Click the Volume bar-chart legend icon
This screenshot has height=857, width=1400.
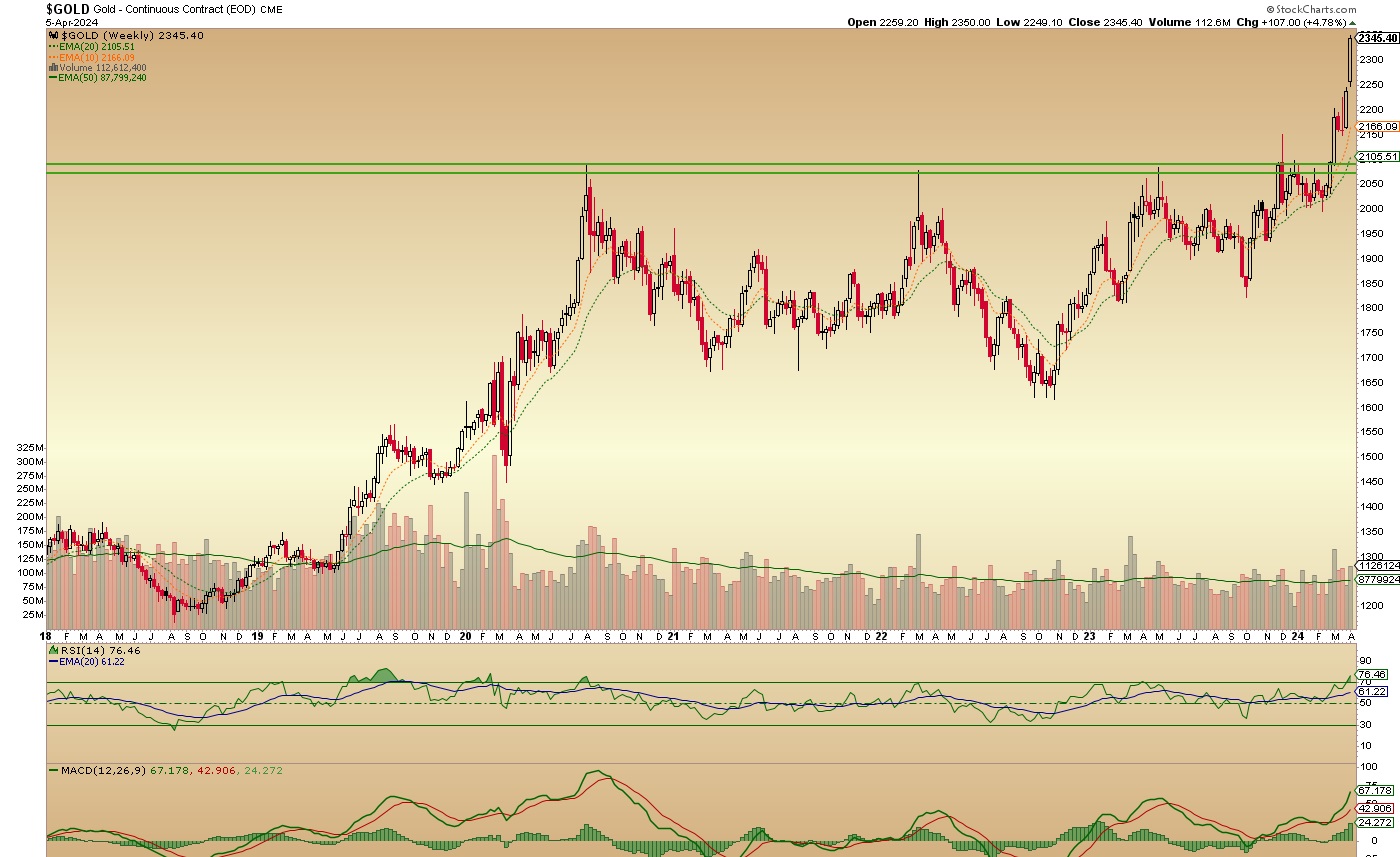click(x=53, y=67)
